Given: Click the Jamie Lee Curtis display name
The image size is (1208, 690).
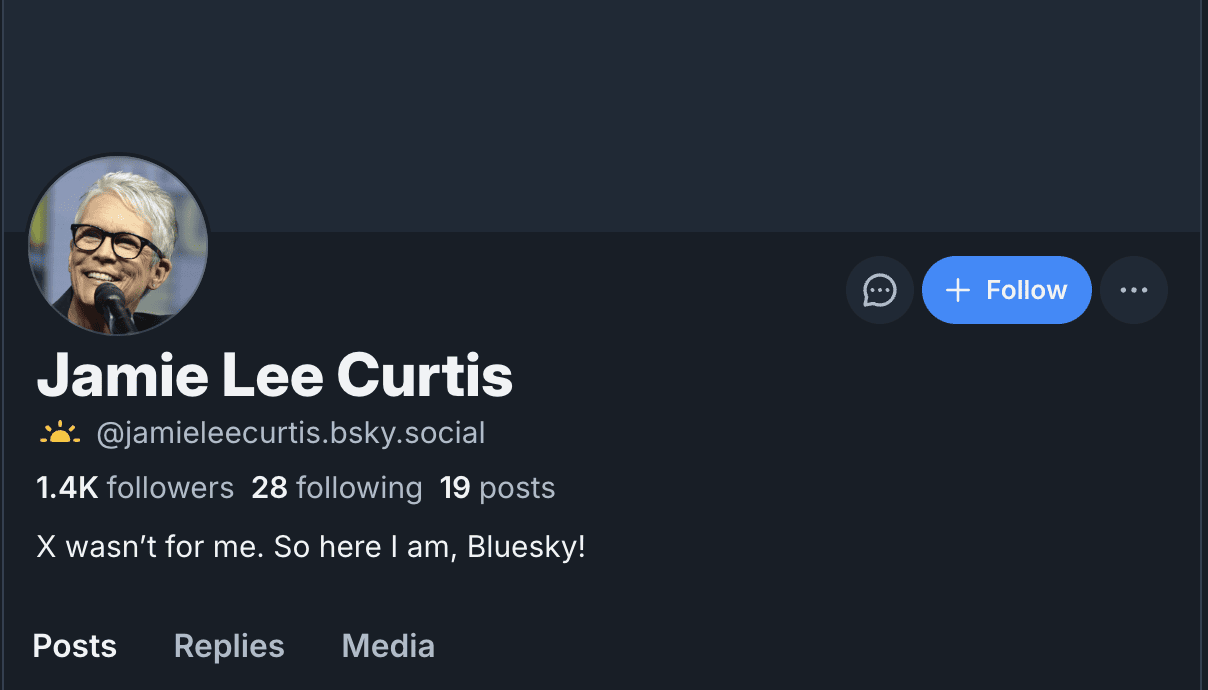Looking at the screenshot, I should coord(275,377).
